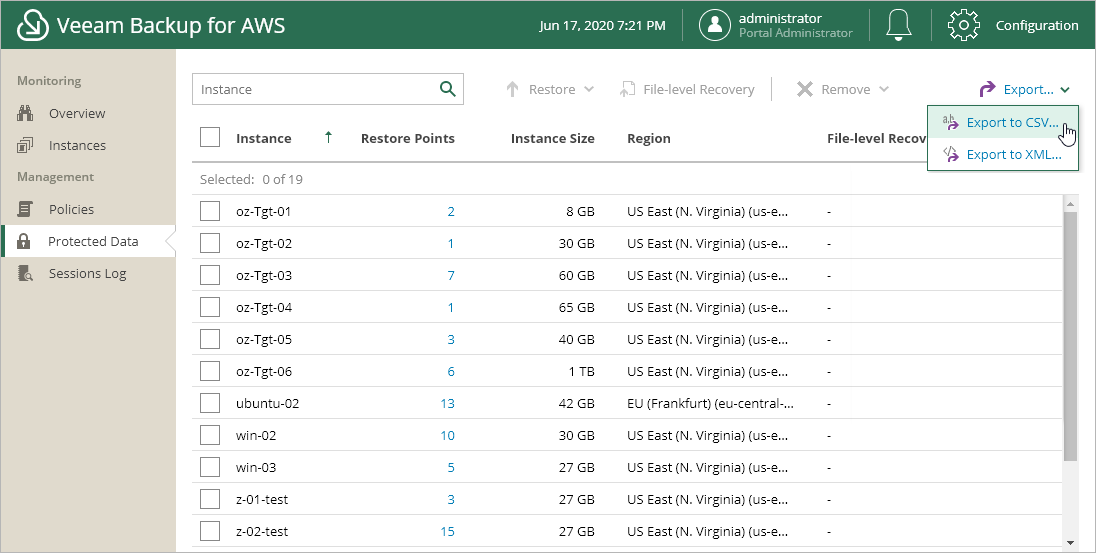The width and height of the screenshot is (1096, 553).
Task: Click the Veeam logo icon
Action: coord(32,25)
